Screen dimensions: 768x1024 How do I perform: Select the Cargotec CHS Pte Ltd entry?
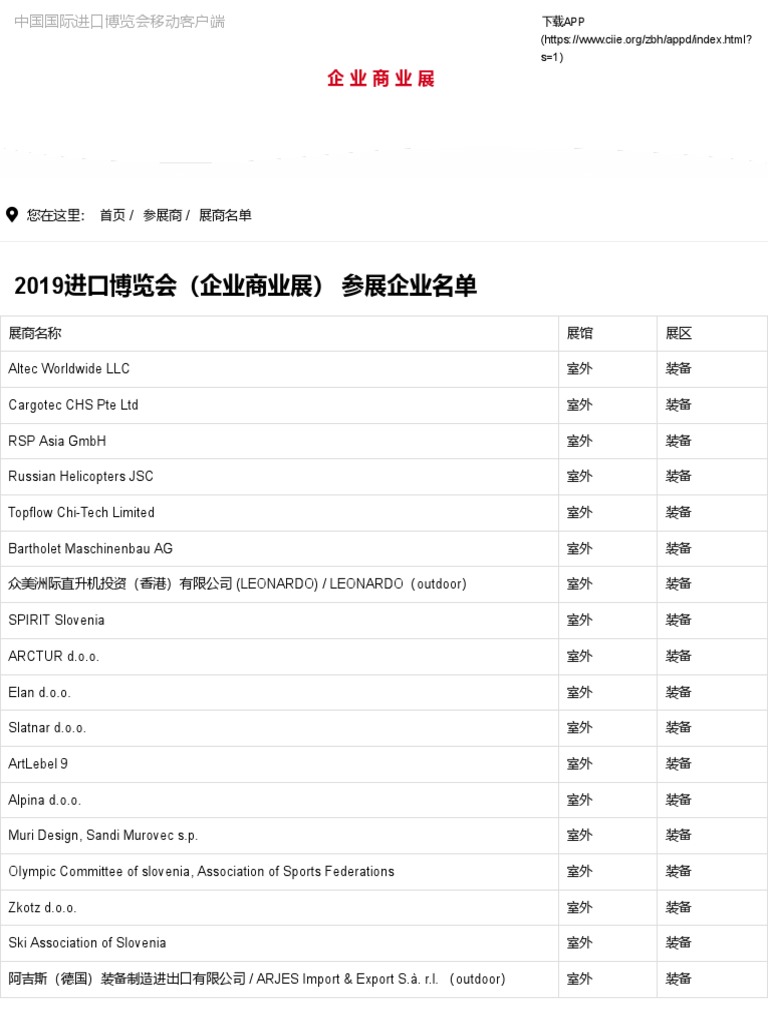73,405
